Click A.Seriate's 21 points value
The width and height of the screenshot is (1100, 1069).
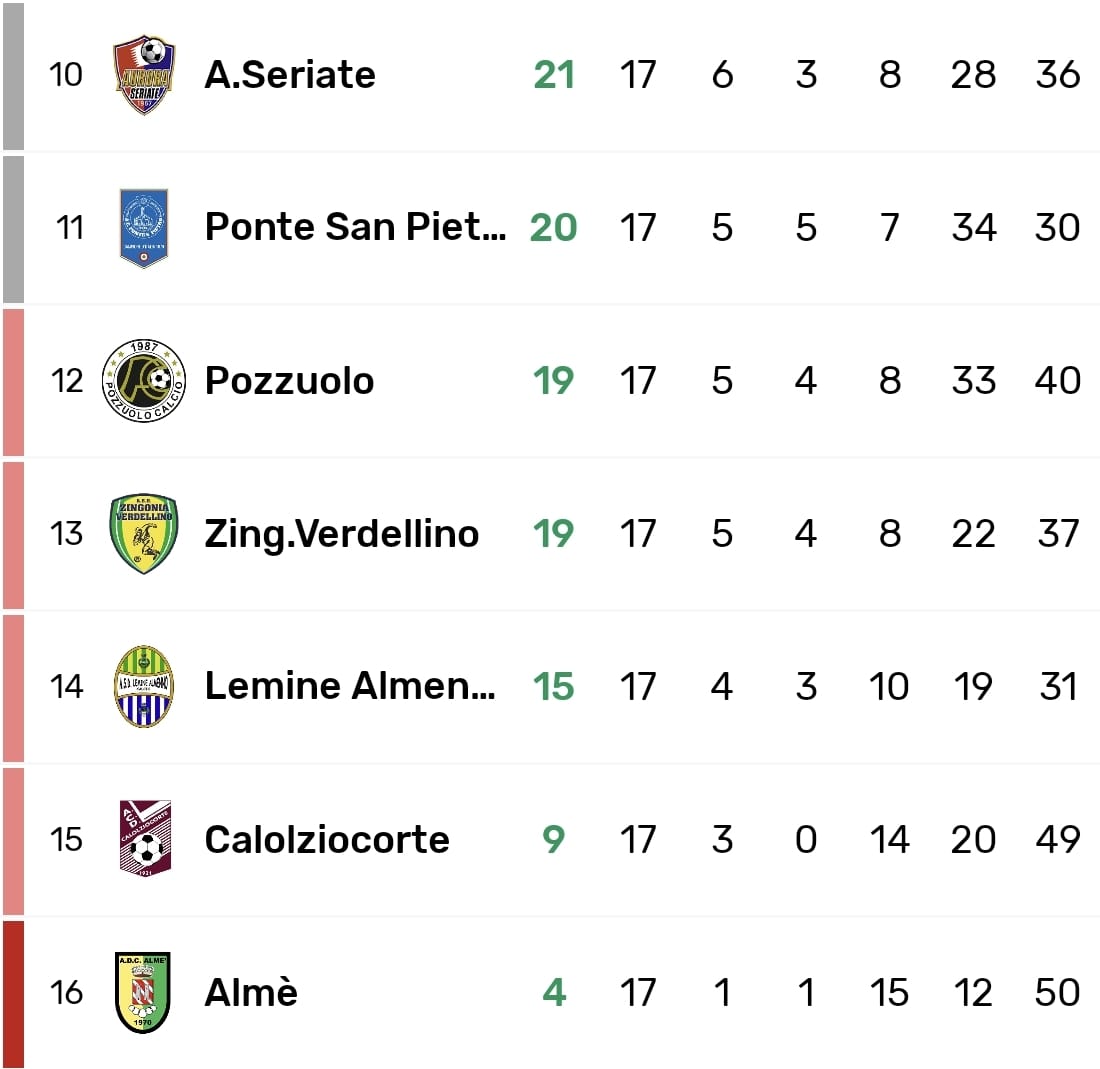[x=554, y=75]
